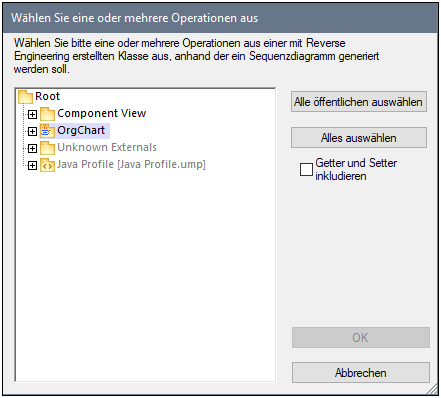The image size is (441, 398).
Task: Confirm with the OK button
Action: tap(361, 337)
